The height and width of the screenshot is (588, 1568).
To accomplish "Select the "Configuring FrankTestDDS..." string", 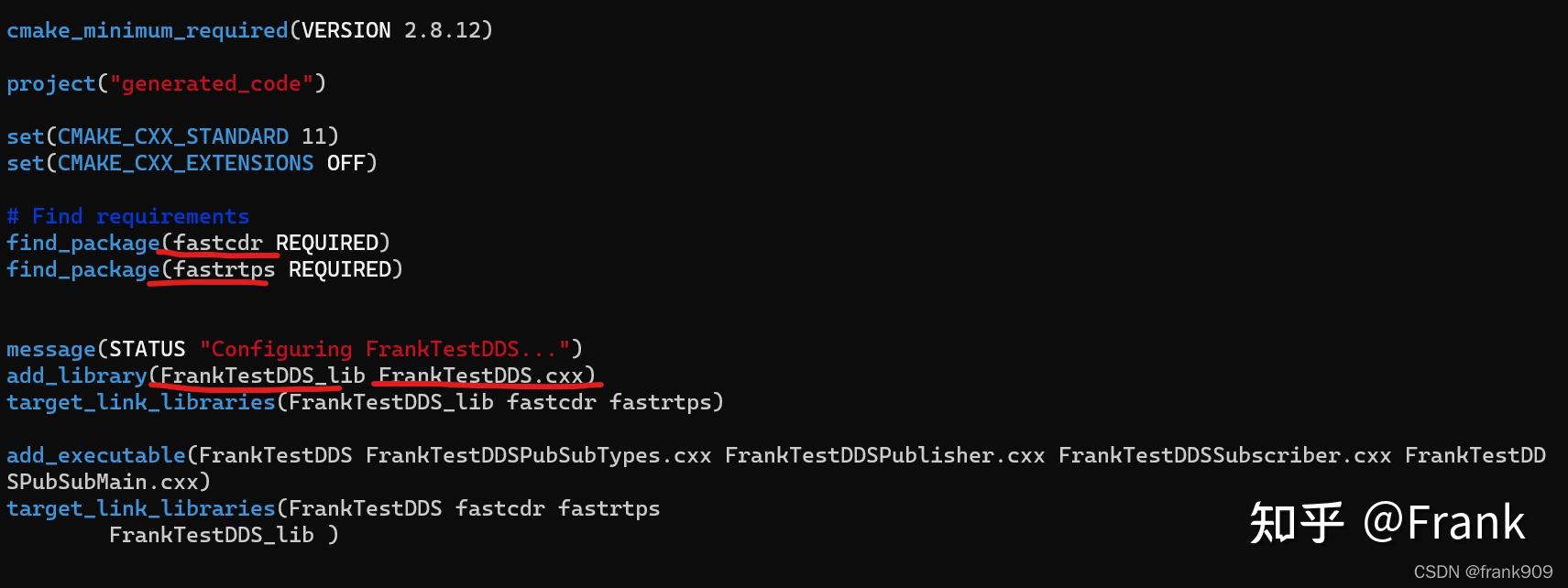I will [x=385, y=349].
